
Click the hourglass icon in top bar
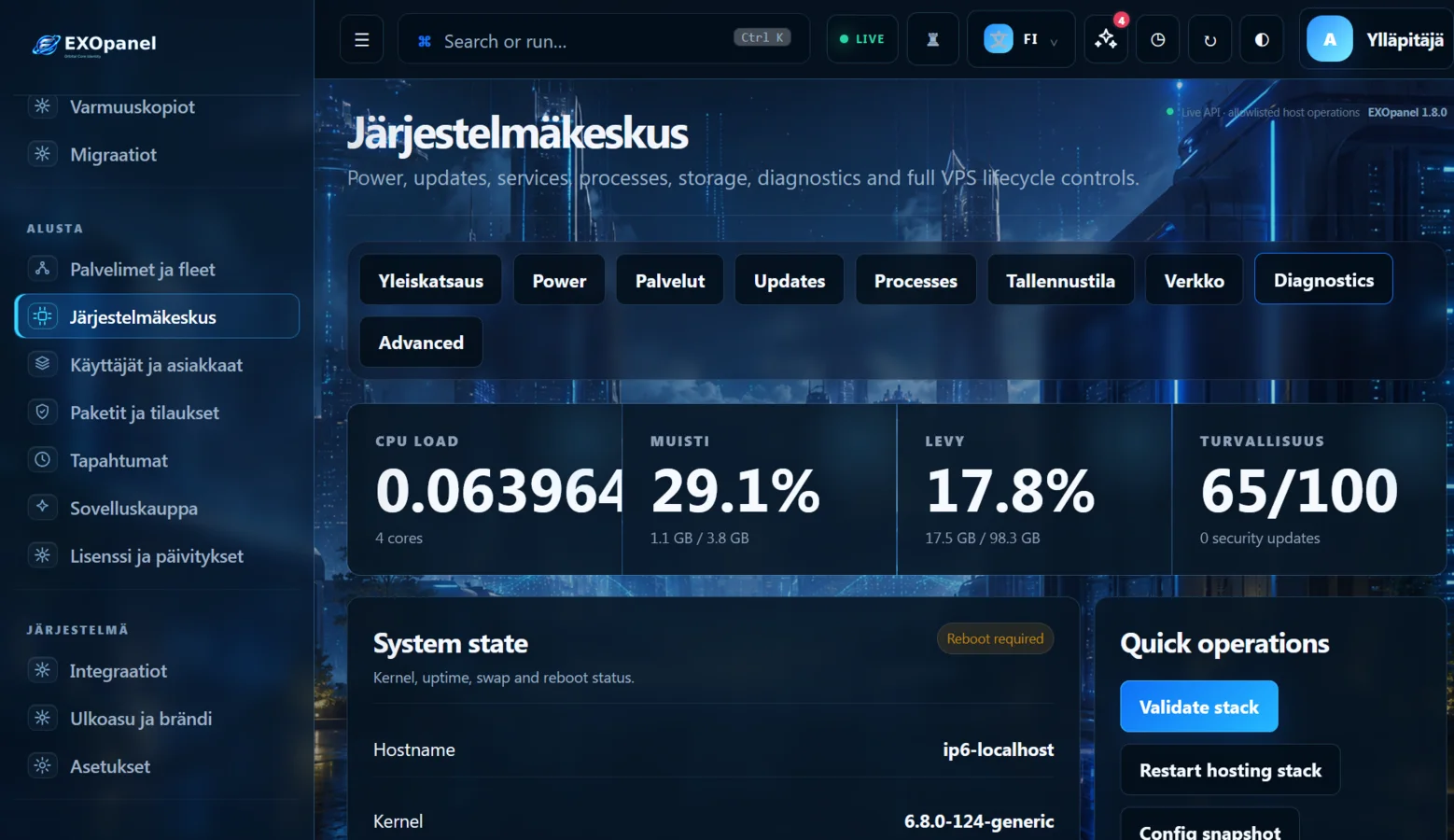pyautogui.click(x=932, y=39)
